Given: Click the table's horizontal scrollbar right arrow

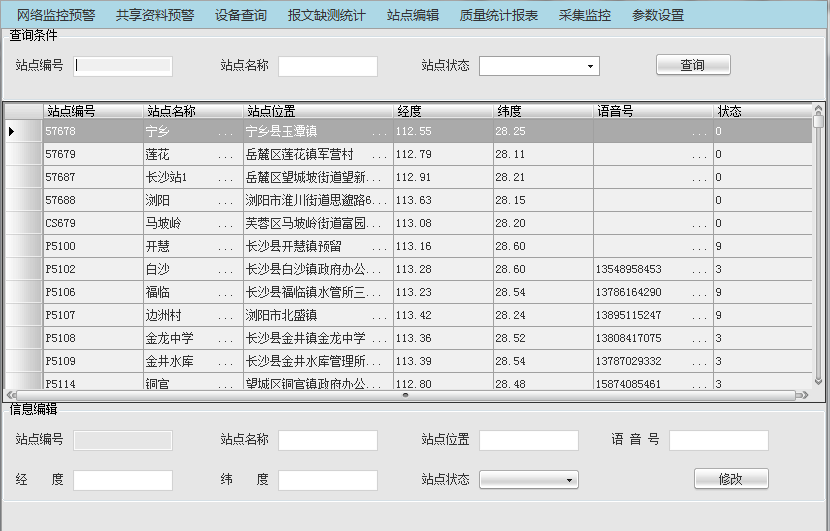Looking at the screenshot, I should click(808, 395).
